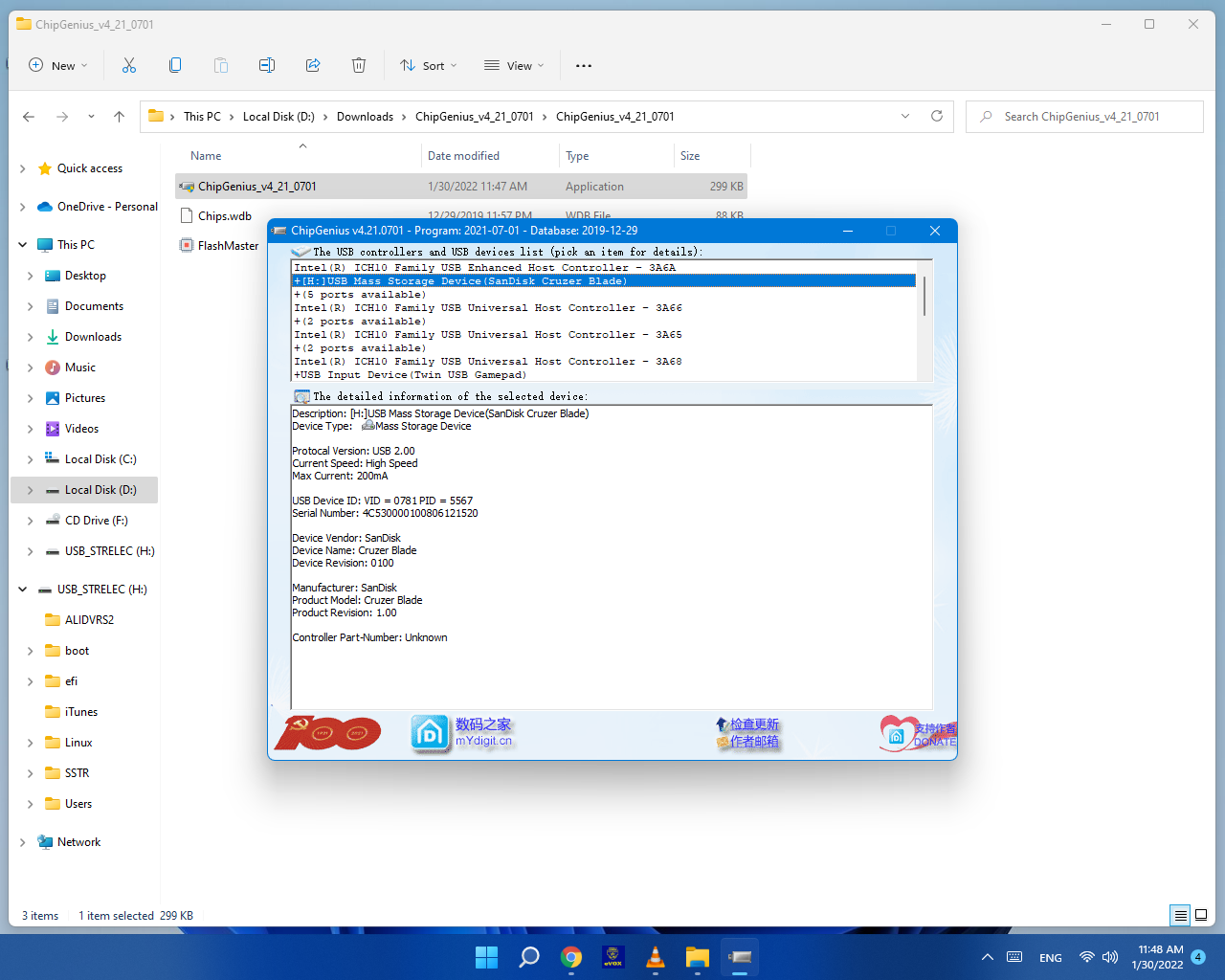Open the View dropdown menu
1225x980 pixels.
[x=514, y=65]
